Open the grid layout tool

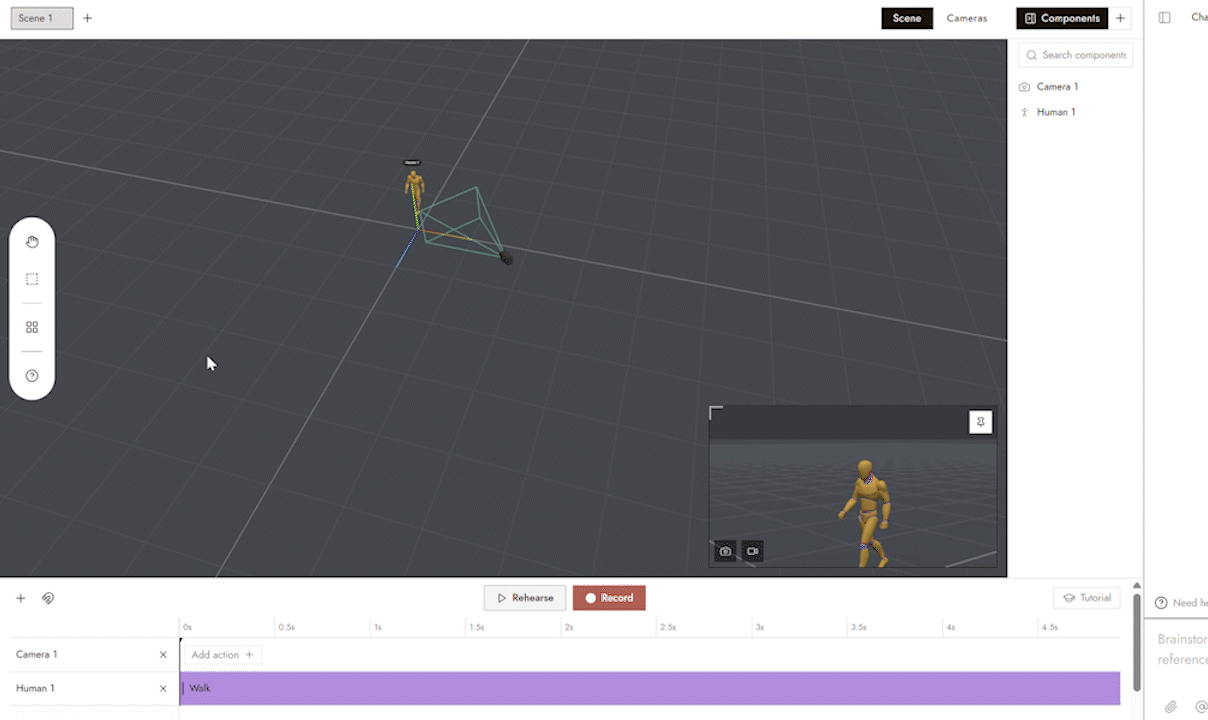point(32,327)
